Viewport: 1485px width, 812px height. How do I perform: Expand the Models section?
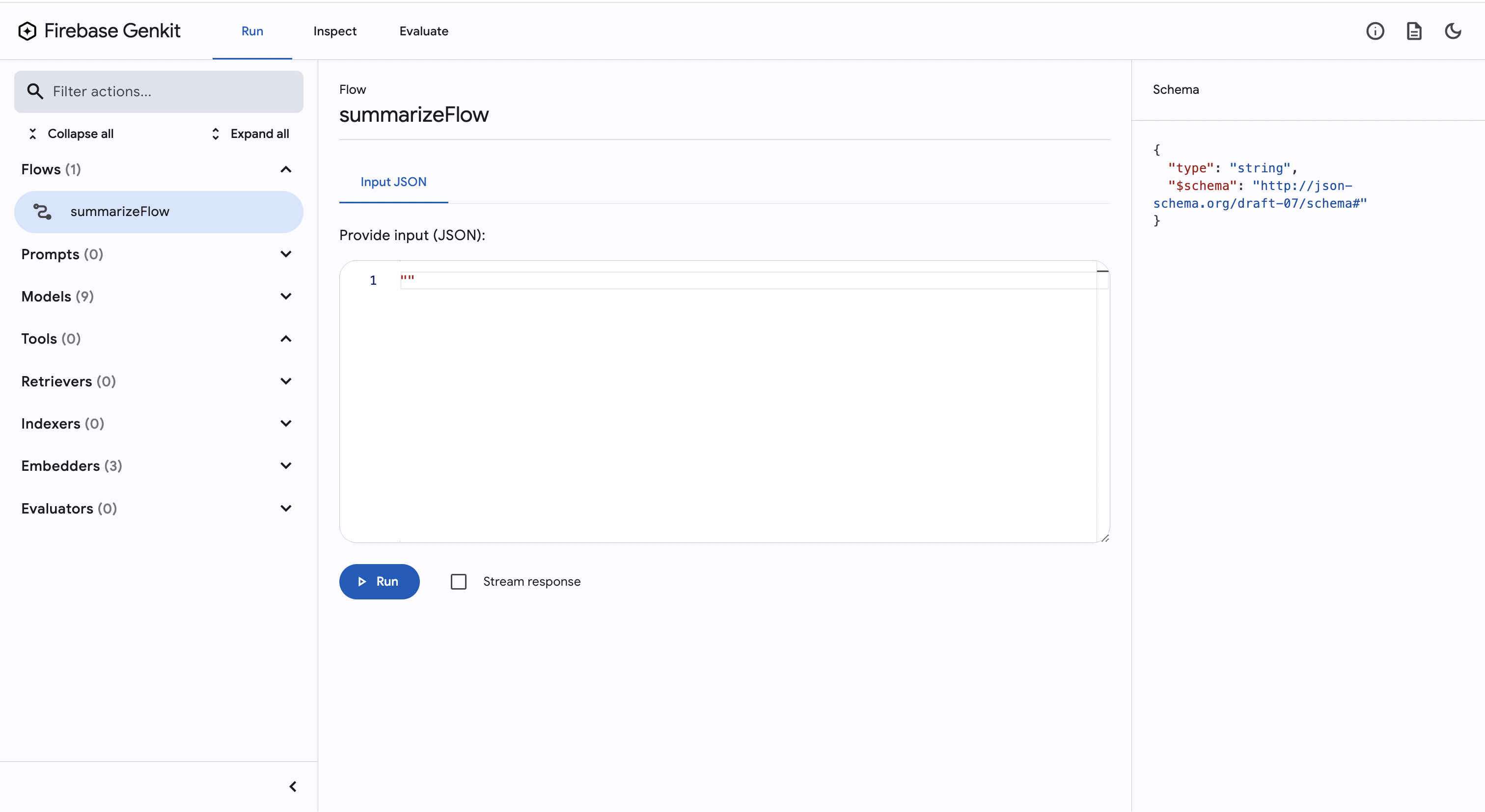(x=286, y=296)
